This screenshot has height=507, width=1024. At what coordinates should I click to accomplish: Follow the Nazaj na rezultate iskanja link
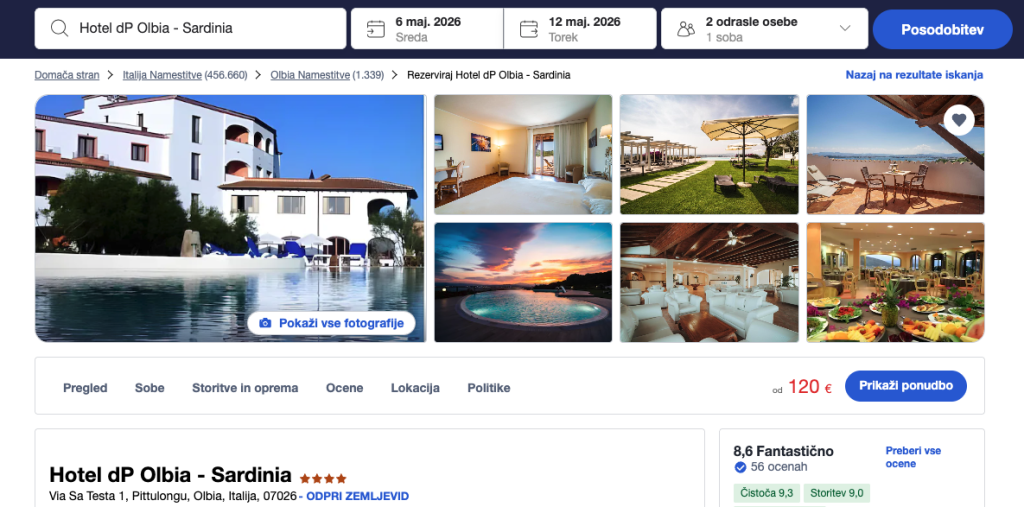[914, 75]
